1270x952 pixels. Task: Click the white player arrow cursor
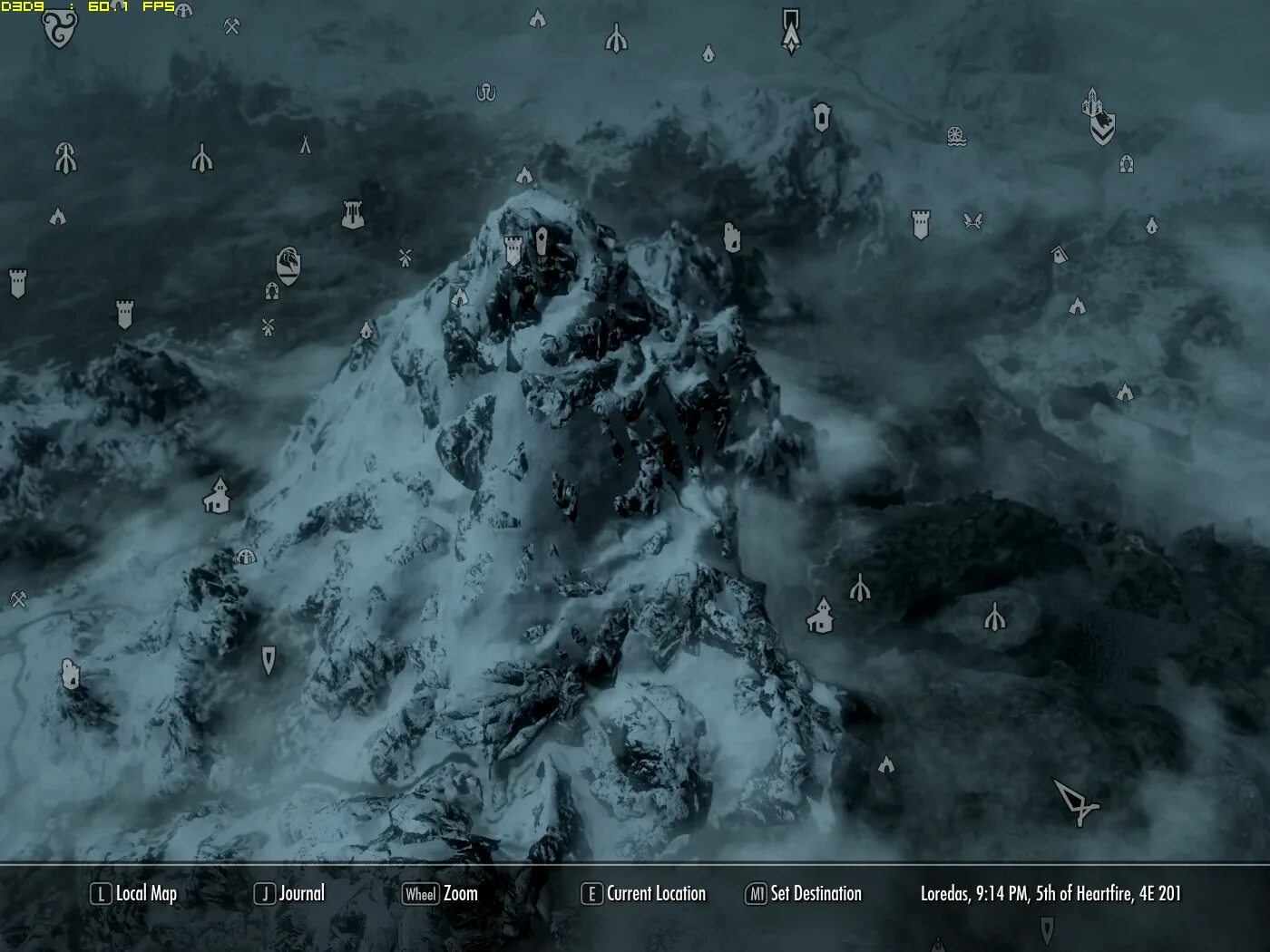[x=1076, y=801]
